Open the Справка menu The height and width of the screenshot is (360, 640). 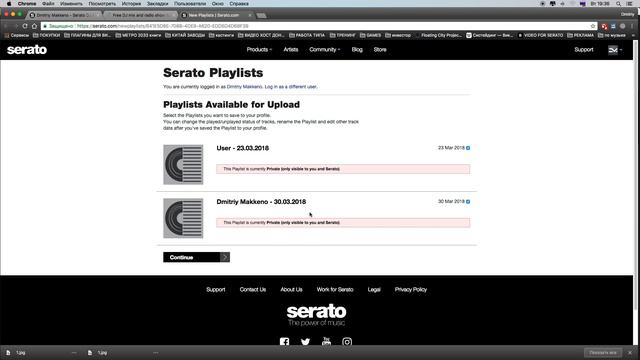[239, 3]
